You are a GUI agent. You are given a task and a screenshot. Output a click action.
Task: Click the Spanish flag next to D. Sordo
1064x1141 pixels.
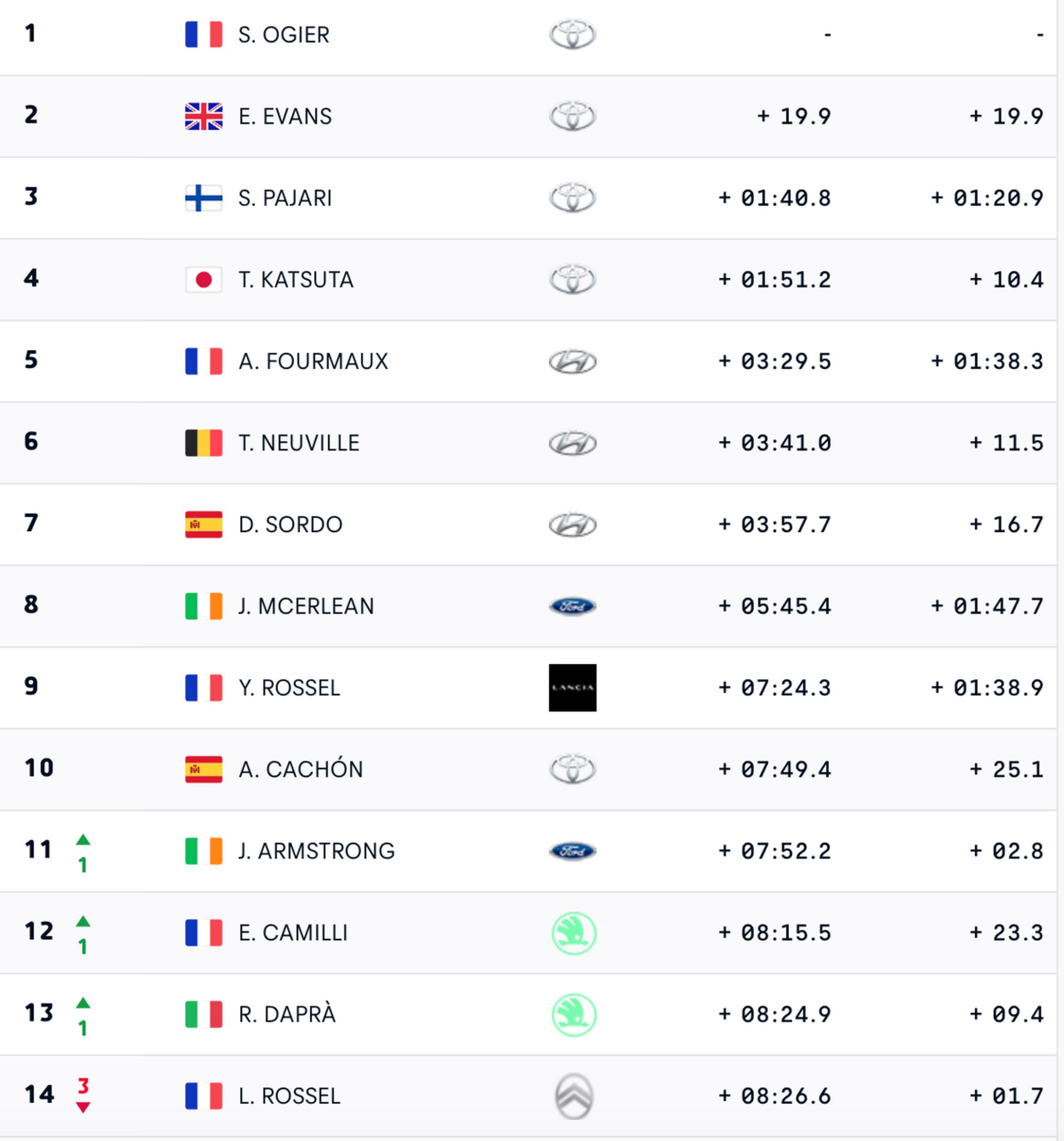(x=203, y=524)
